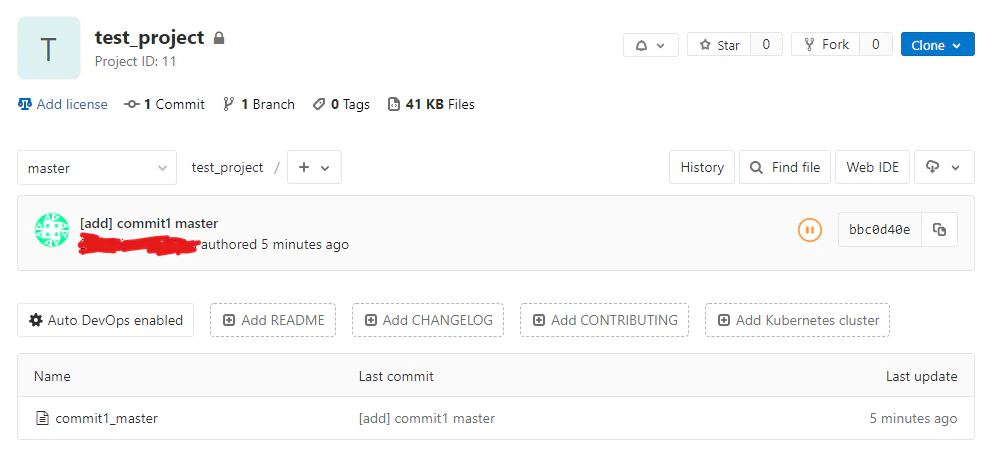This screenshot has height=463, width=1004.
Task: Open the 0 Tags link
Action: tap(341, 104)
